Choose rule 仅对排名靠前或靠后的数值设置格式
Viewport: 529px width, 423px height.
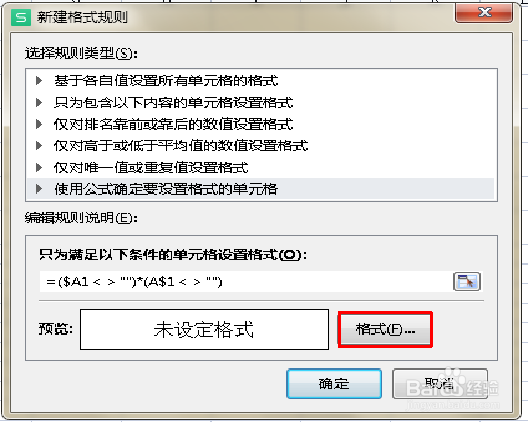click(x=260, y=124)
